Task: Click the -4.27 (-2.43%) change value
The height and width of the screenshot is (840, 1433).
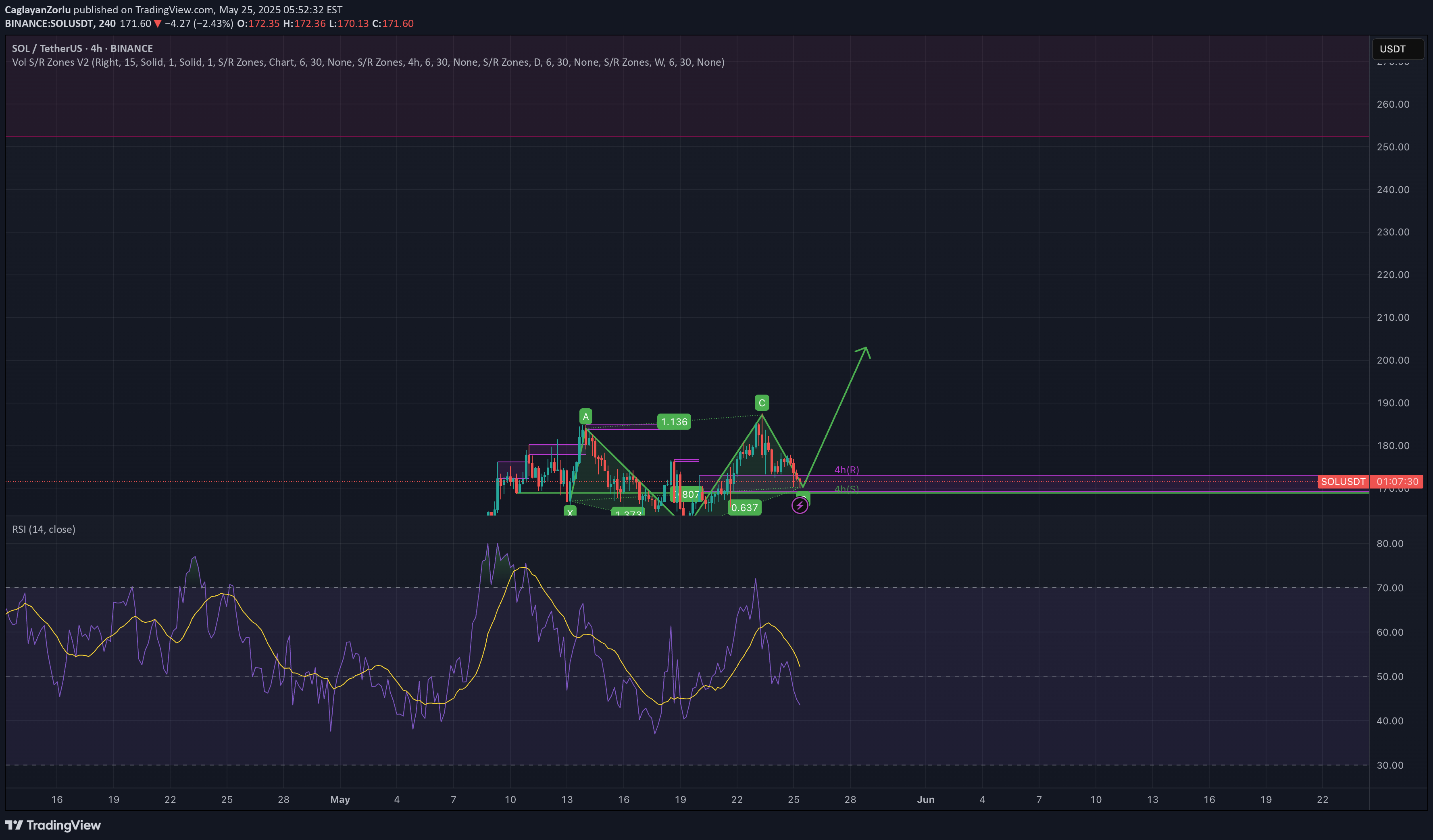Action: click(198, 23)
